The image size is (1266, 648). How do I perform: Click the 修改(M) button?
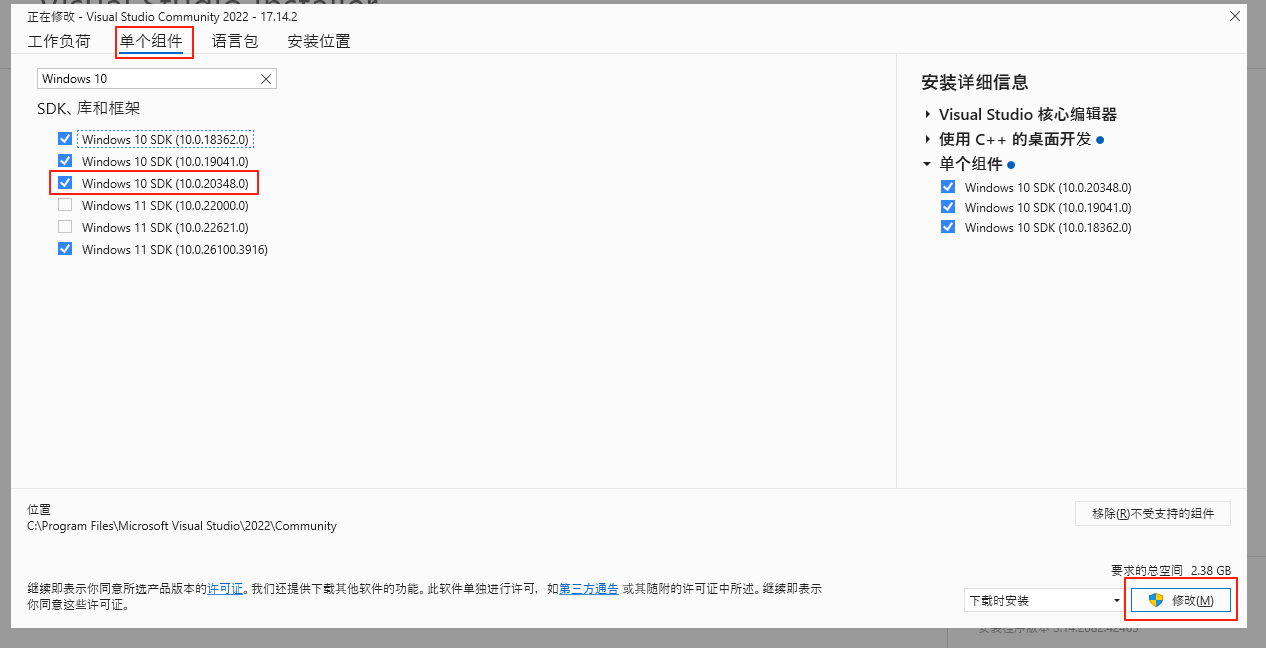pyautogui.click(x=1180, y=600)
